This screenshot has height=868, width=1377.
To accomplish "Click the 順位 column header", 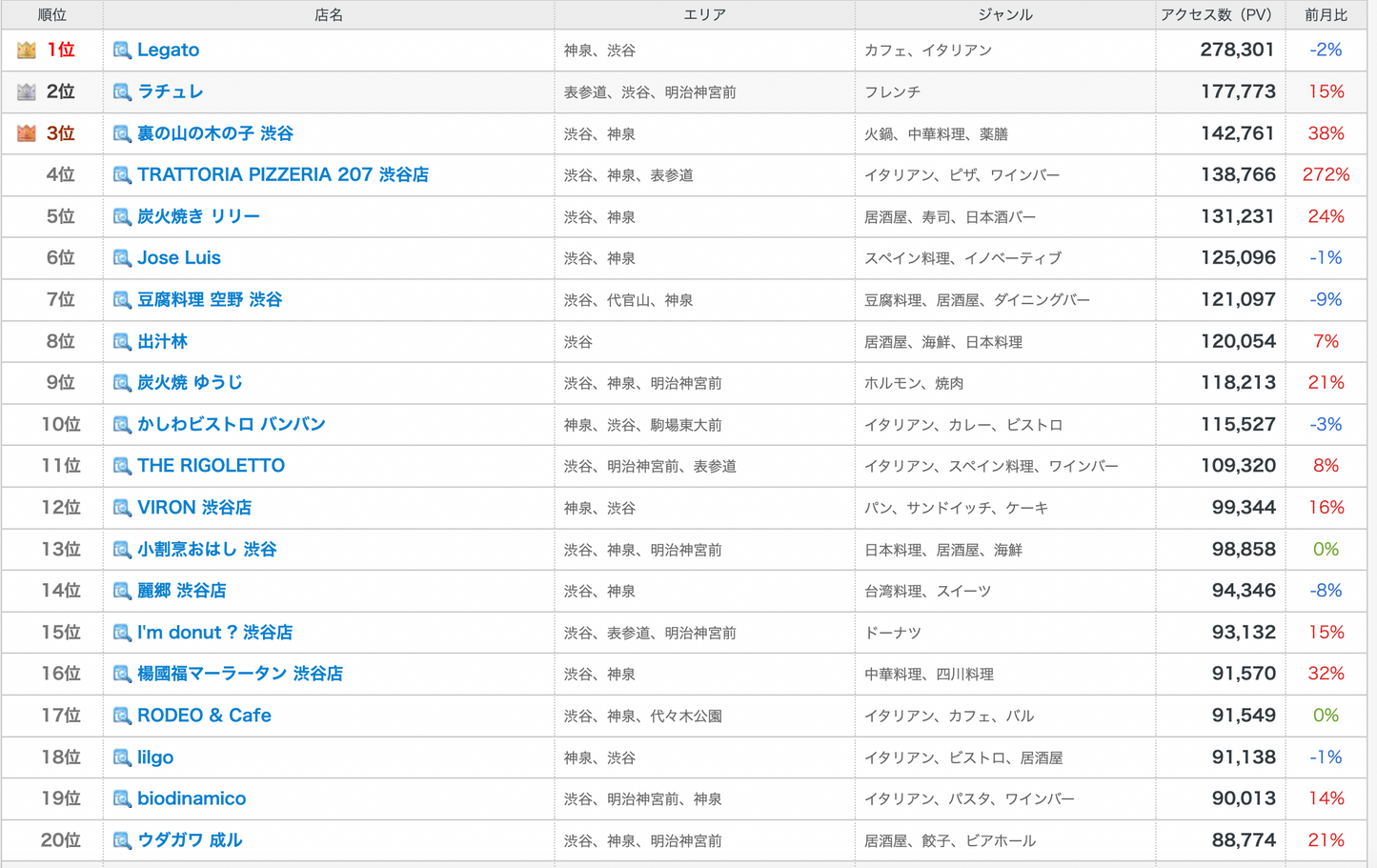I will [51, 15].
